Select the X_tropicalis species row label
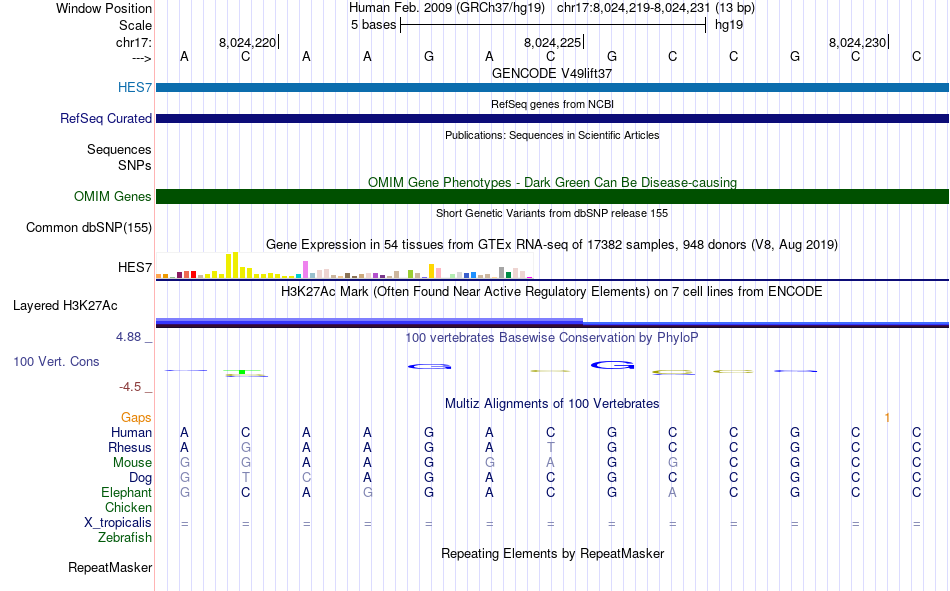The image size is (950, 591). pos(118,523)
